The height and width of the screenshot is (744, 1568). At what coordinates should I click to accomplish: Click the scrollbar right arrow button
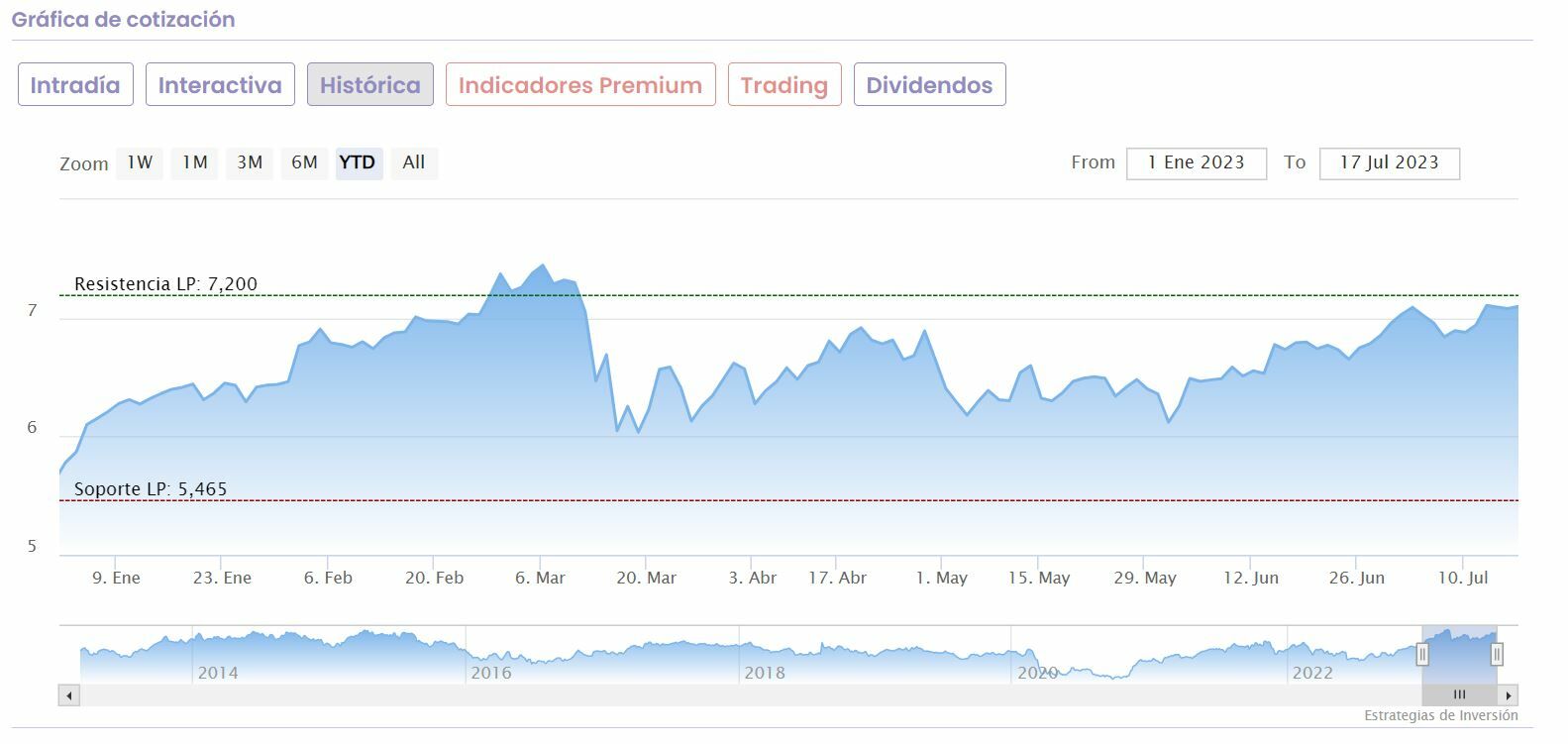(1508, 695)
